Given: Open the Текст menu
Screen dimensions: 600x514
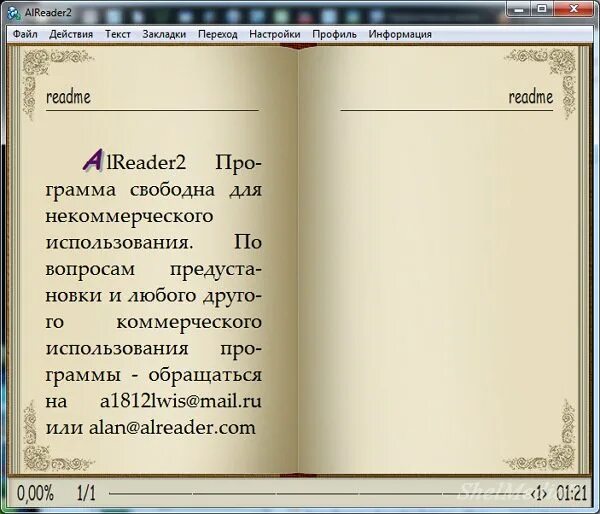Looking at the screenshot, I should coord(117,34).
